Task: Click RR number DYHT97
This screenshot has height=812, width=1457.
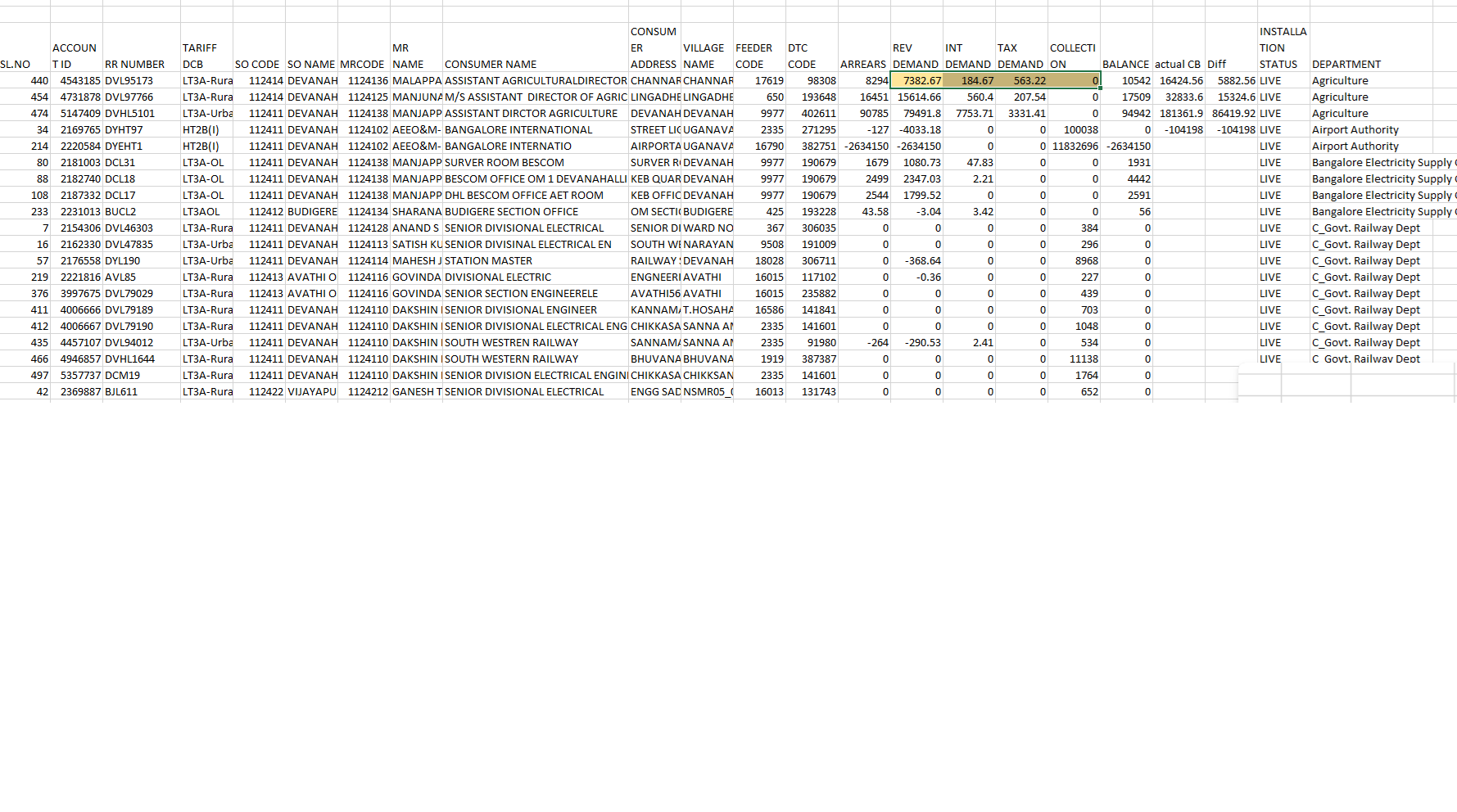Action: click(142, 129)
